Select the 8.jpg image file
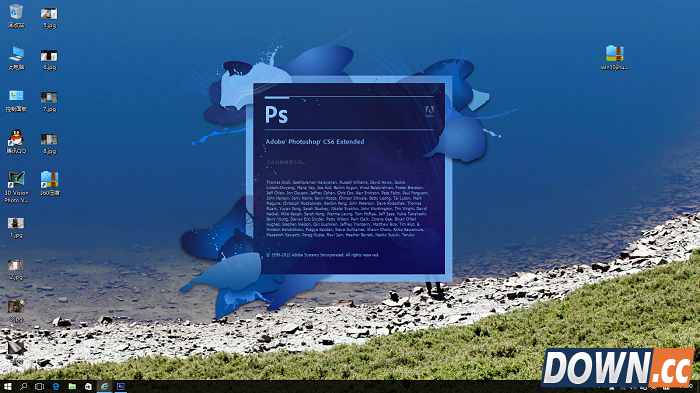 tap(49, 144)
